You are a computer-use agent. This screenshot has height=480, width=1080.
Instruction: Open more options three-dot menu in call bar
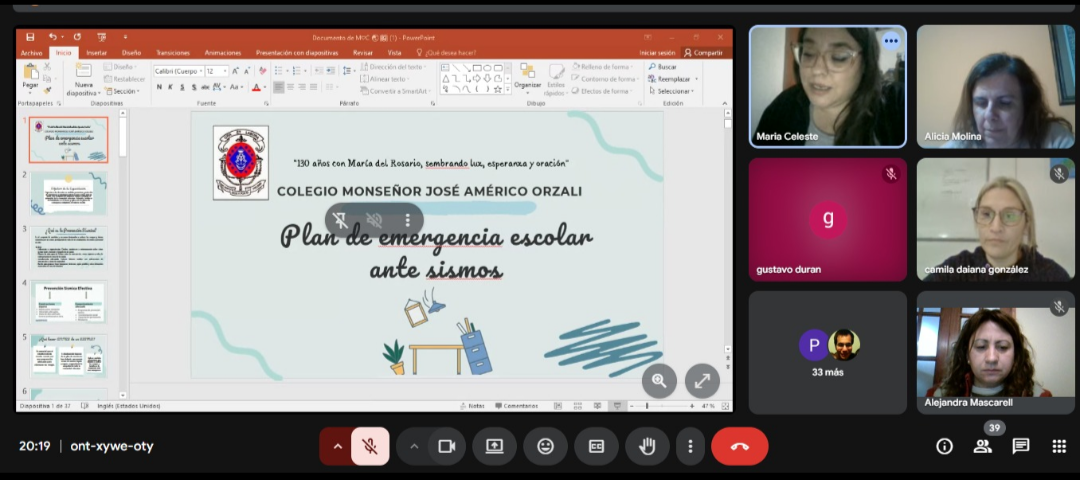[x=689, y=446]
